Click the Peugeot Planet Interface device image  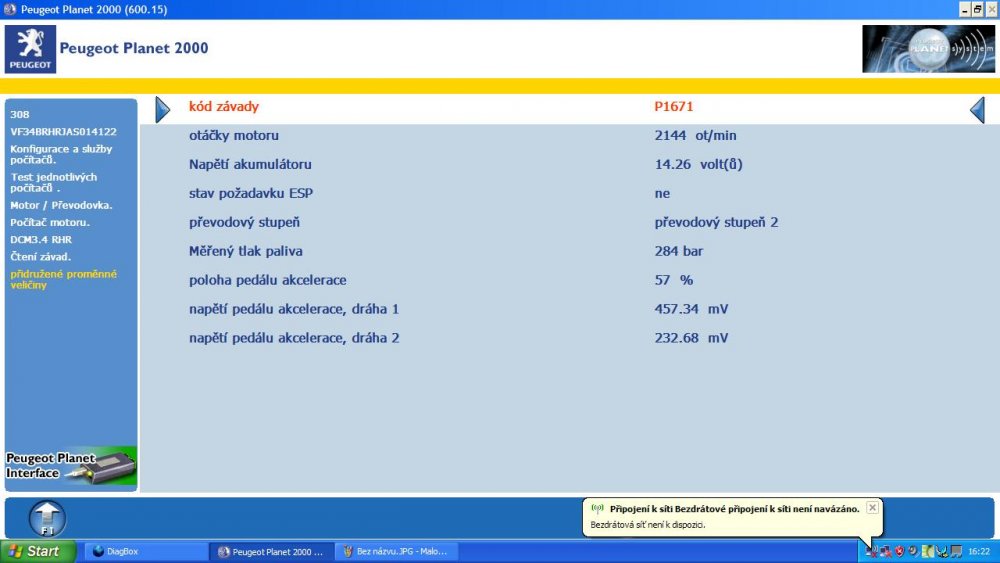(71, 467)
